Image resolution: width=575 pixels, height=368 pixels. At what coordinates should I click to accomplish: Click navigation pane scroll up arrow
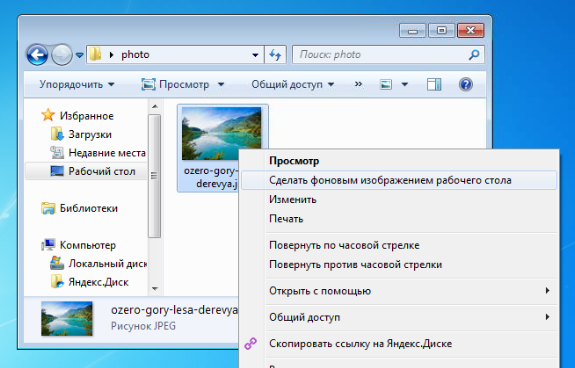[x=155, y=106]
